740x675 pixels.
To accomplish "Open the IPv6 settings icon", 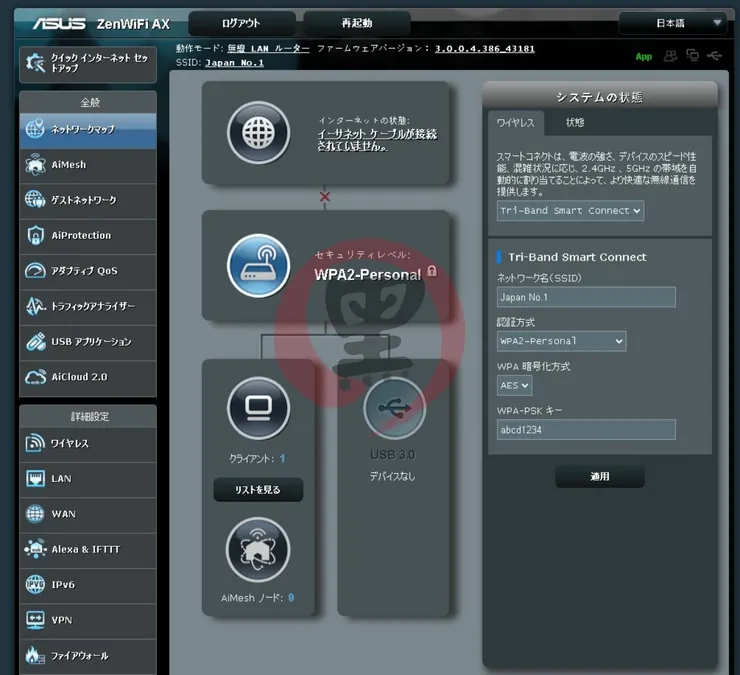I will click(35, 584).
